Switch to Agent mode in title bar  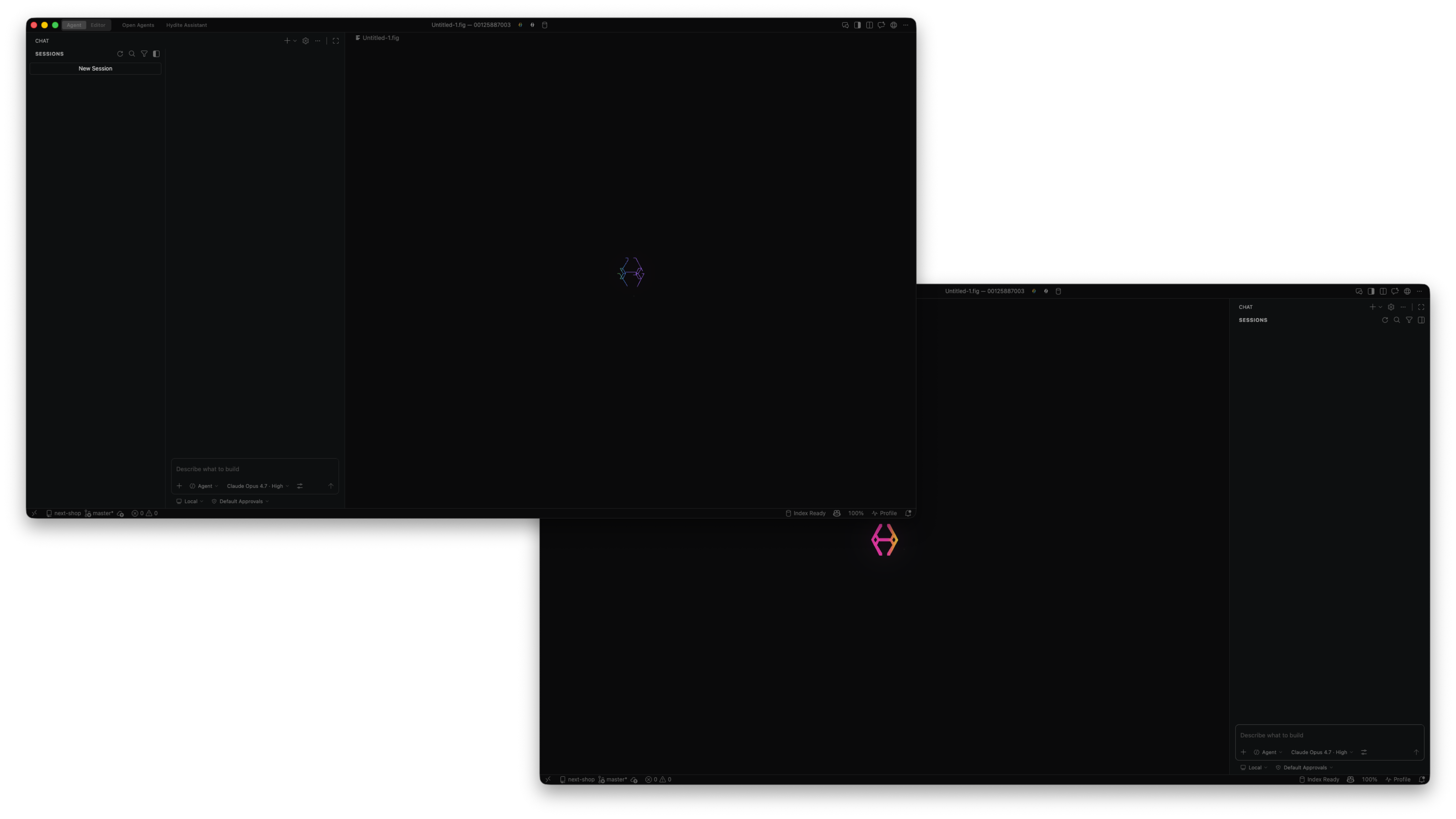point(74,25)
